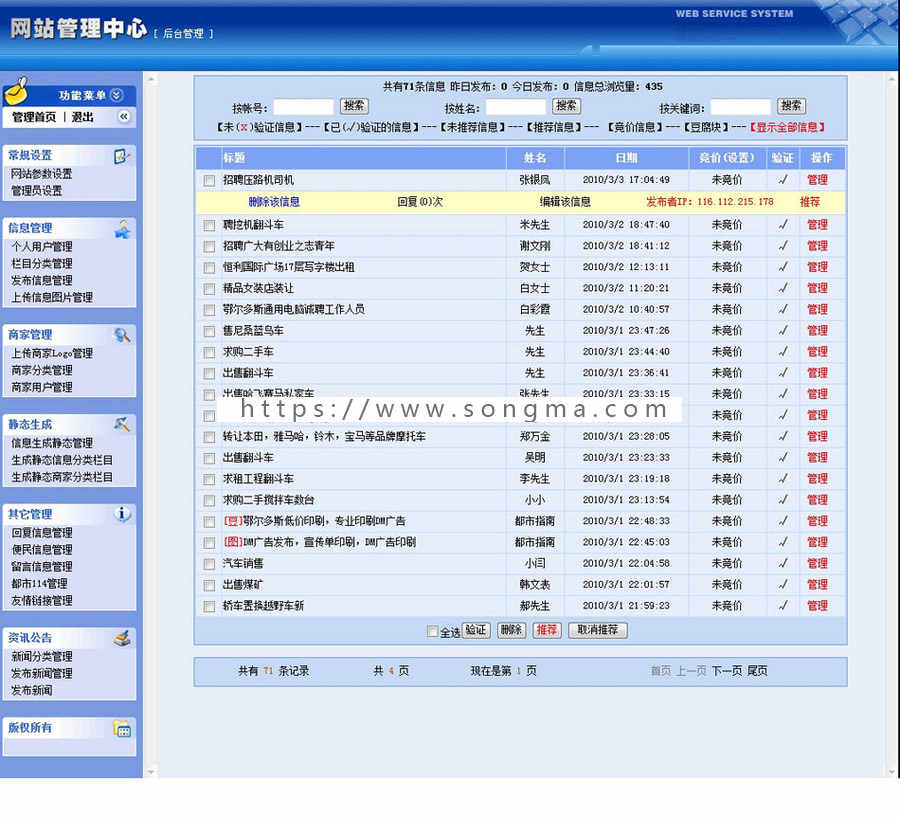Click the 删除 button below the list
The image size is (900, 818).
tap(511, 630)
